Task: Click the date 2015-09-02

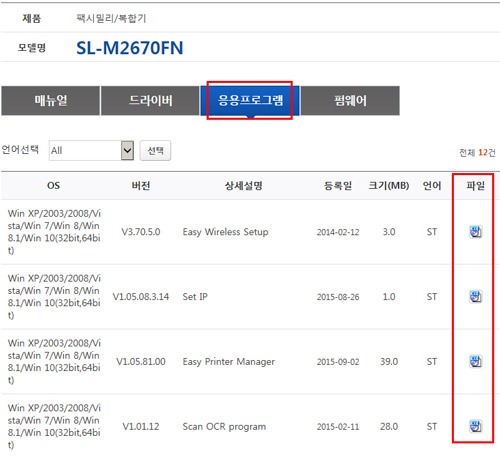Action: click(x=338, y=362)
